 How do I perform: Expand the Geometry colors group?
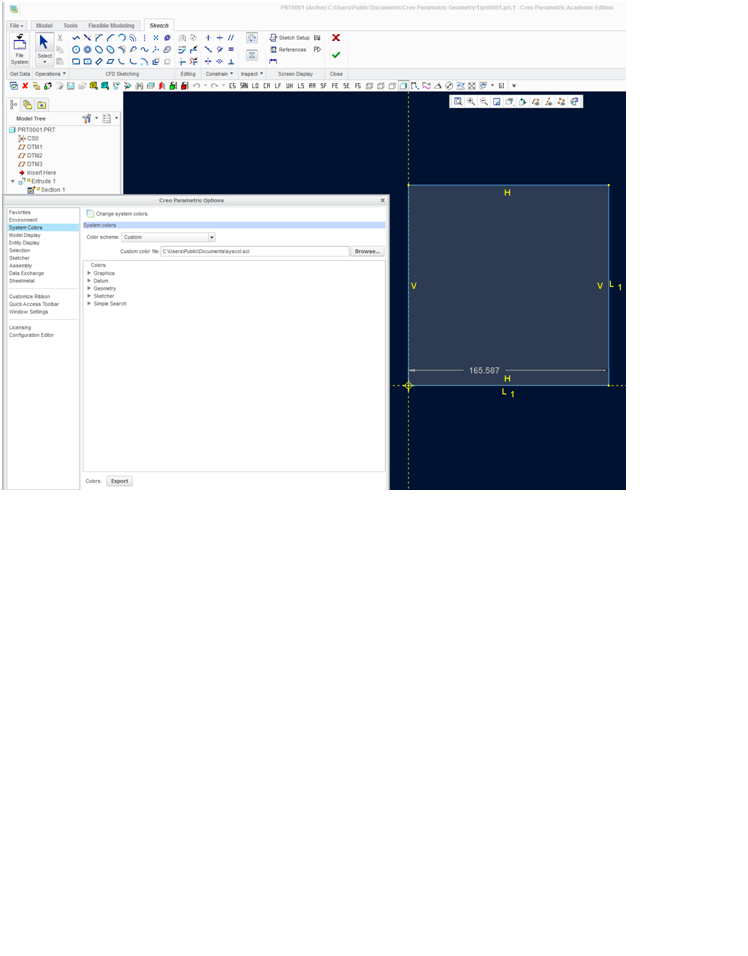tap(90, 288)
